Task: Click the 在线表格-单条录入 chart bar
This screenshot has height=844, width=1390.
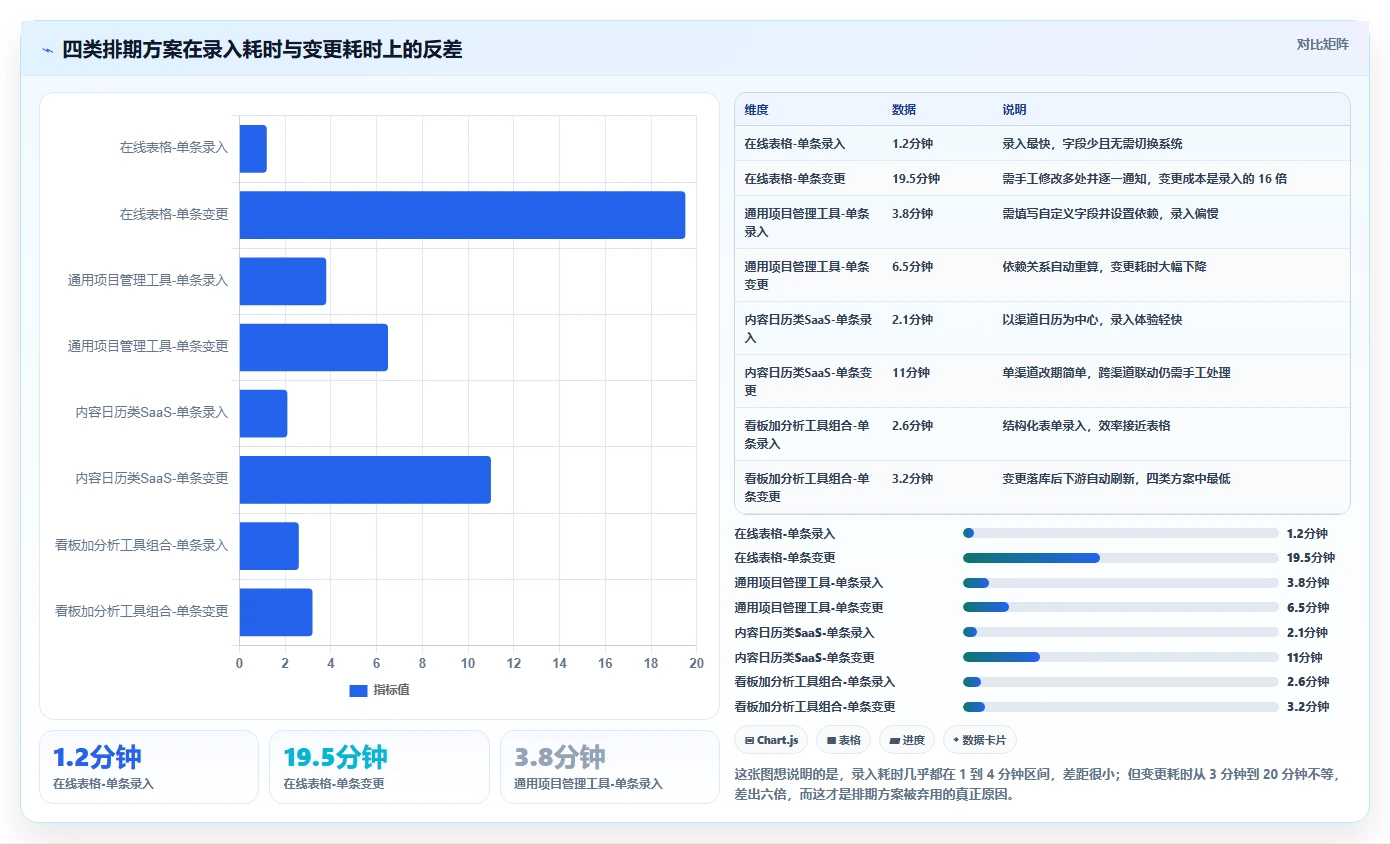Action: (x=253, y=148)
